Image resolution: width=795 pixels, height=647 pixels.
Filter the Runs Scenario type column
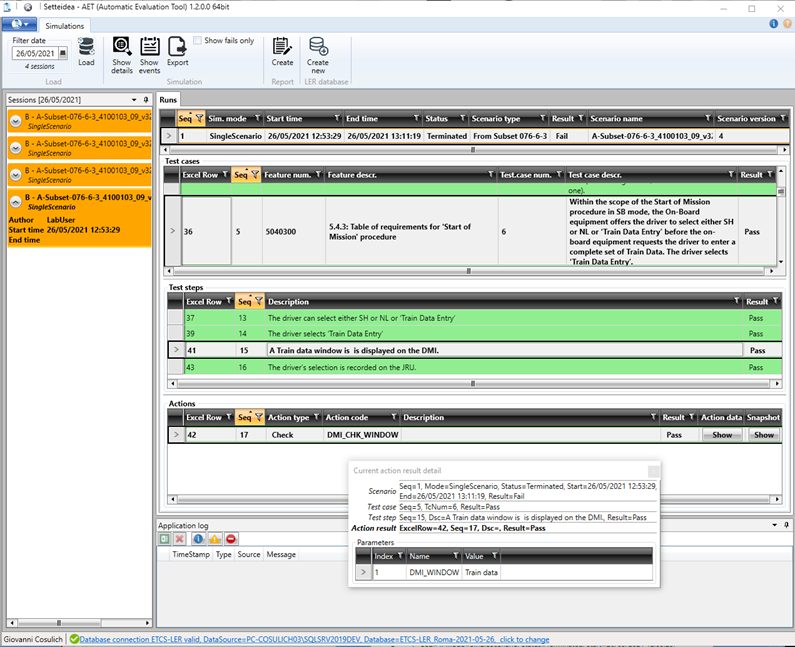pos(543,118)
